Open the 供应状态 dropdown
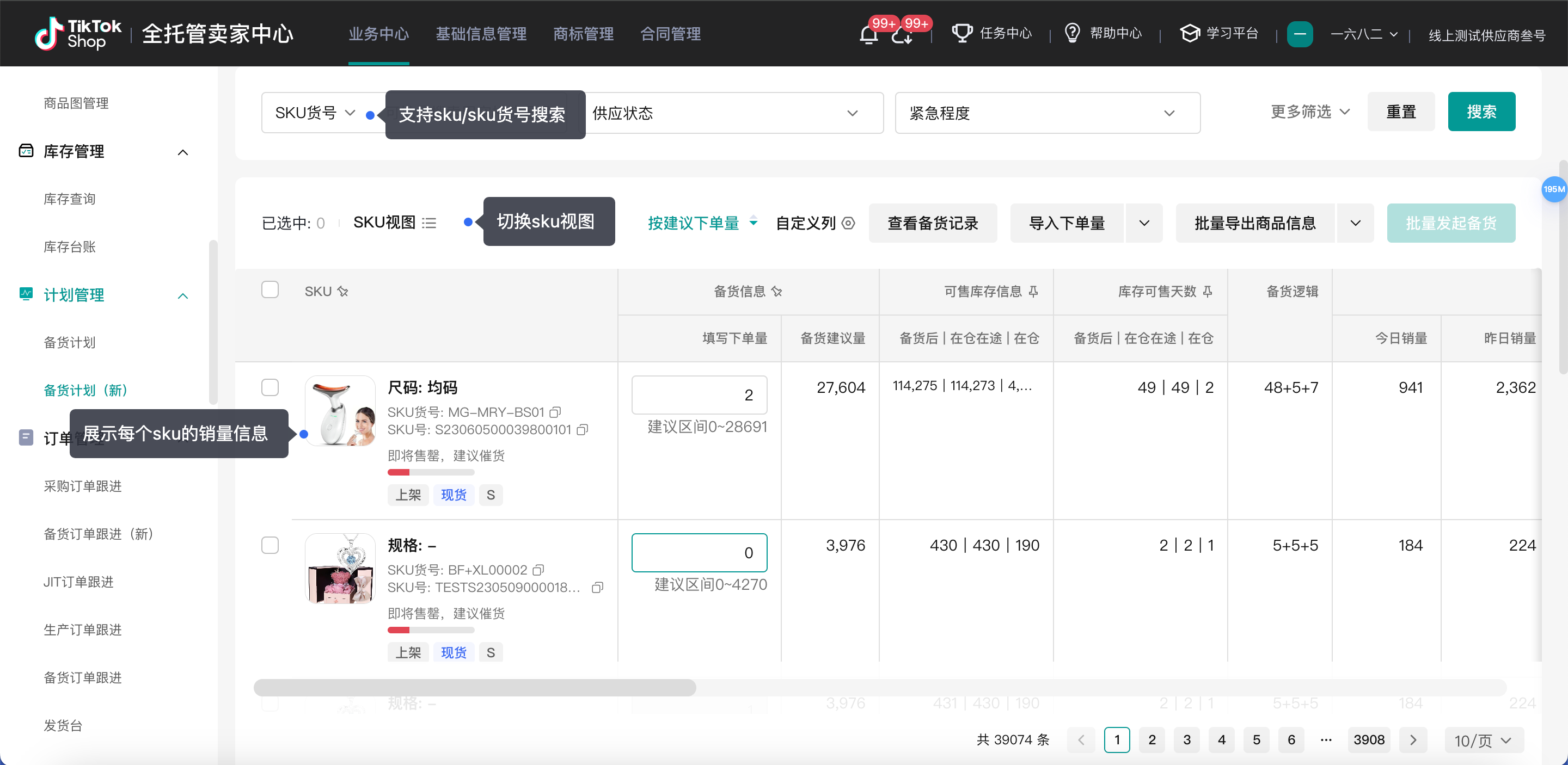The height and width of the screenshot is (765, 1568). coord(725,113)
